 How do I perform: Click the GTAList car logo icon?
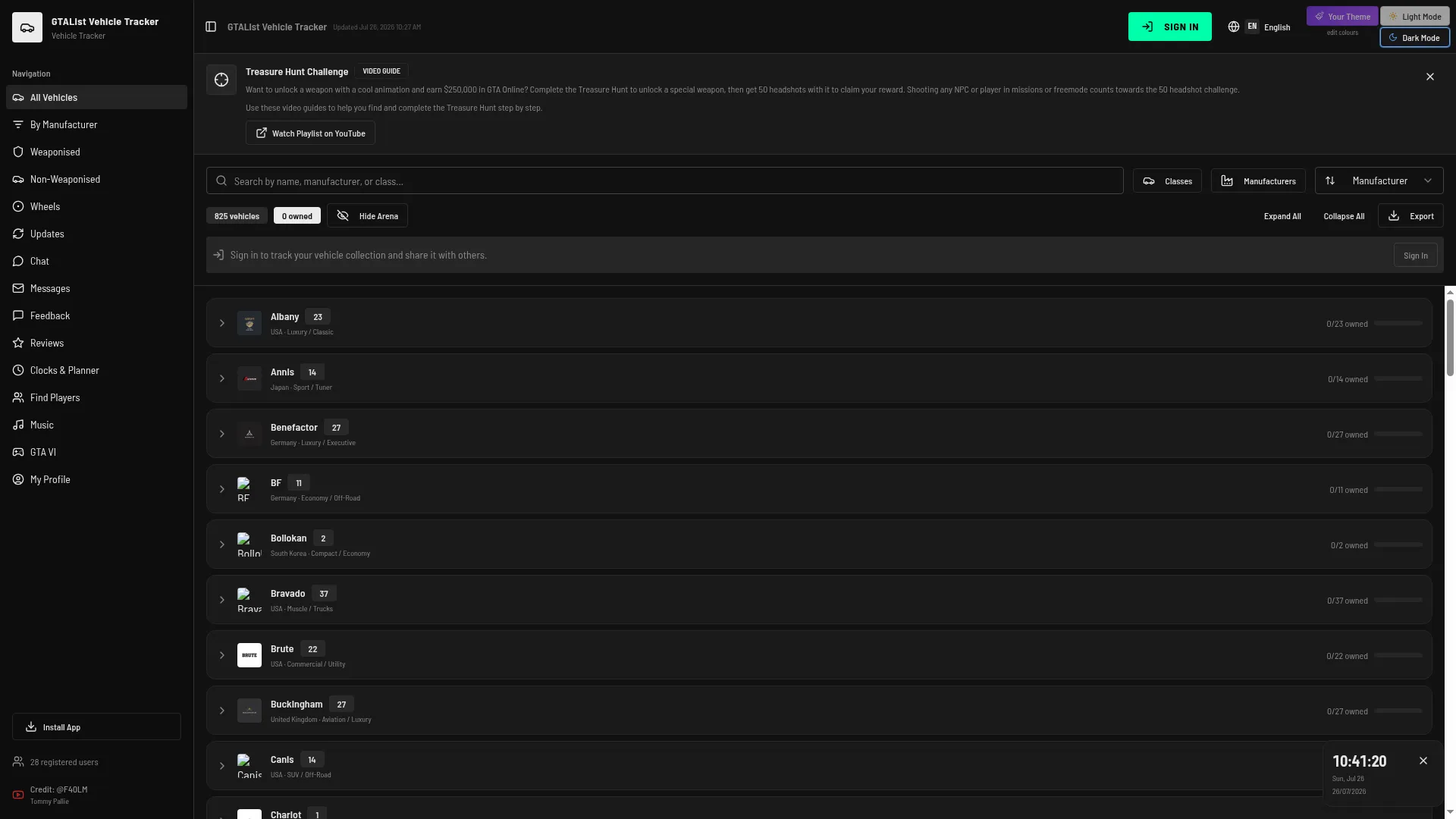tap(27, 27)
